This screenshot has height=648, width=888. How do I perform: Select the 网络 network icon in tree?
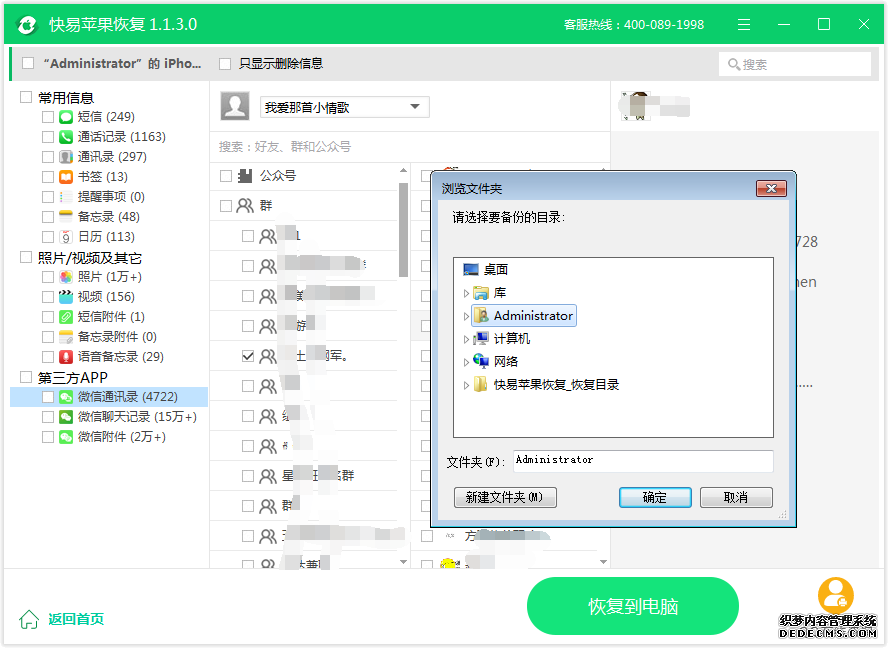[481, 361]
